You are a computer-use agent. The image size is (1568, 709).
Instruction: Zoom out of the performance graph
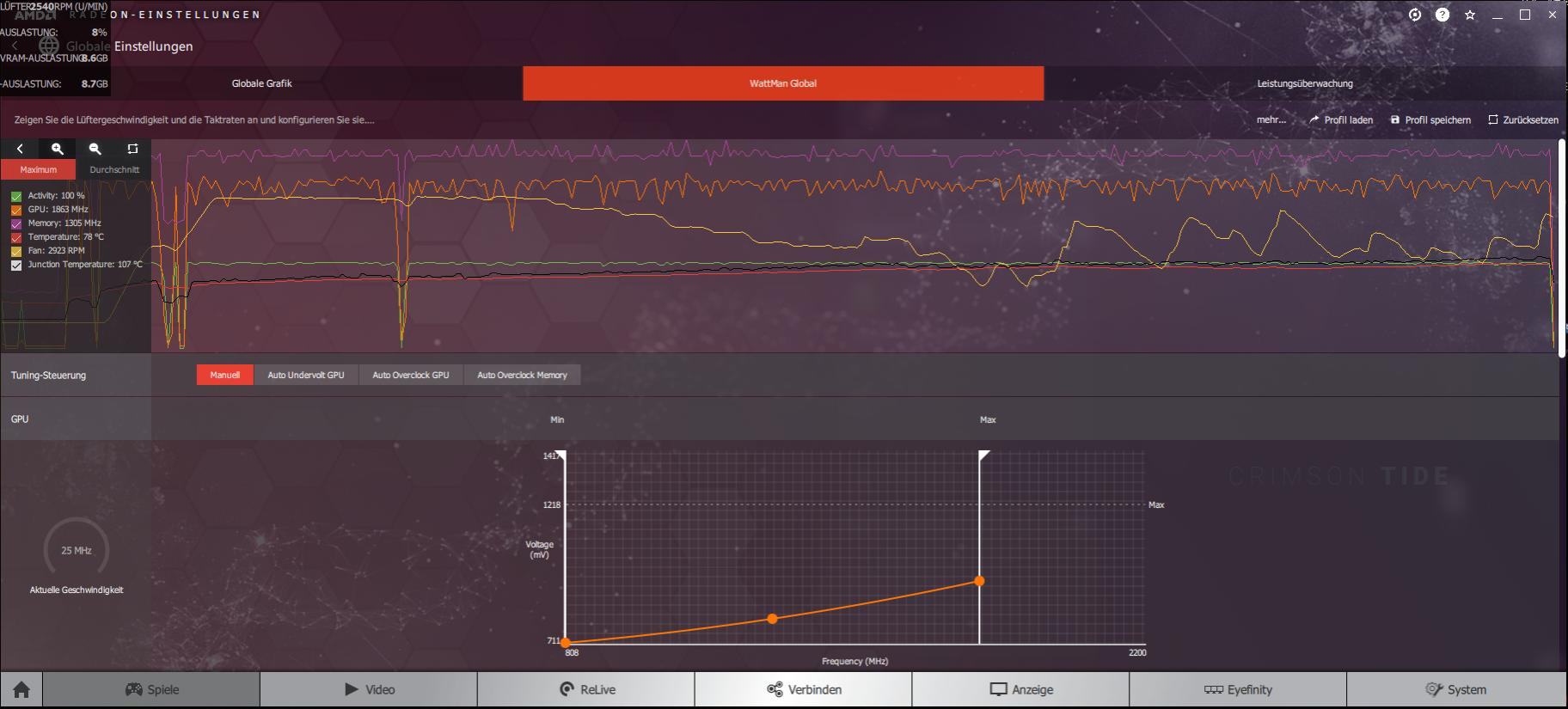95,149
